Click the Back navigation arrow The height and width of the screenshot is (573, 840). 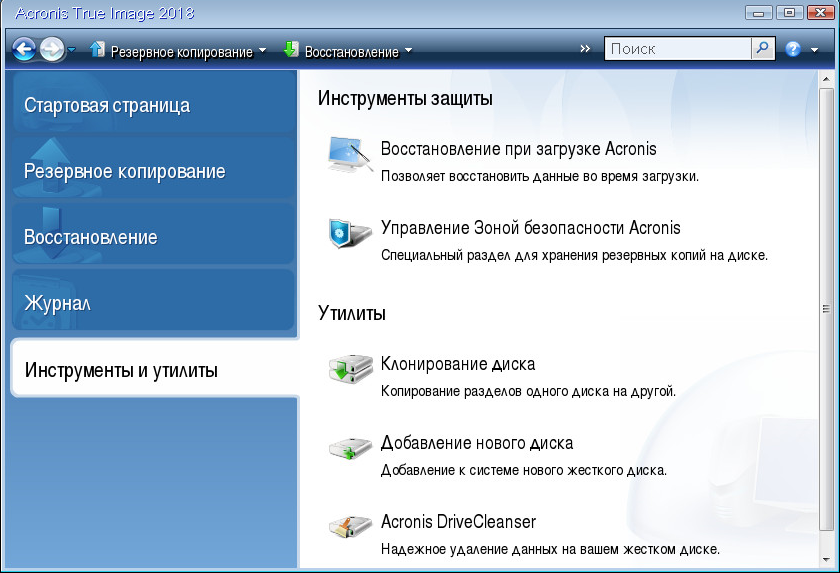[24, 50]
